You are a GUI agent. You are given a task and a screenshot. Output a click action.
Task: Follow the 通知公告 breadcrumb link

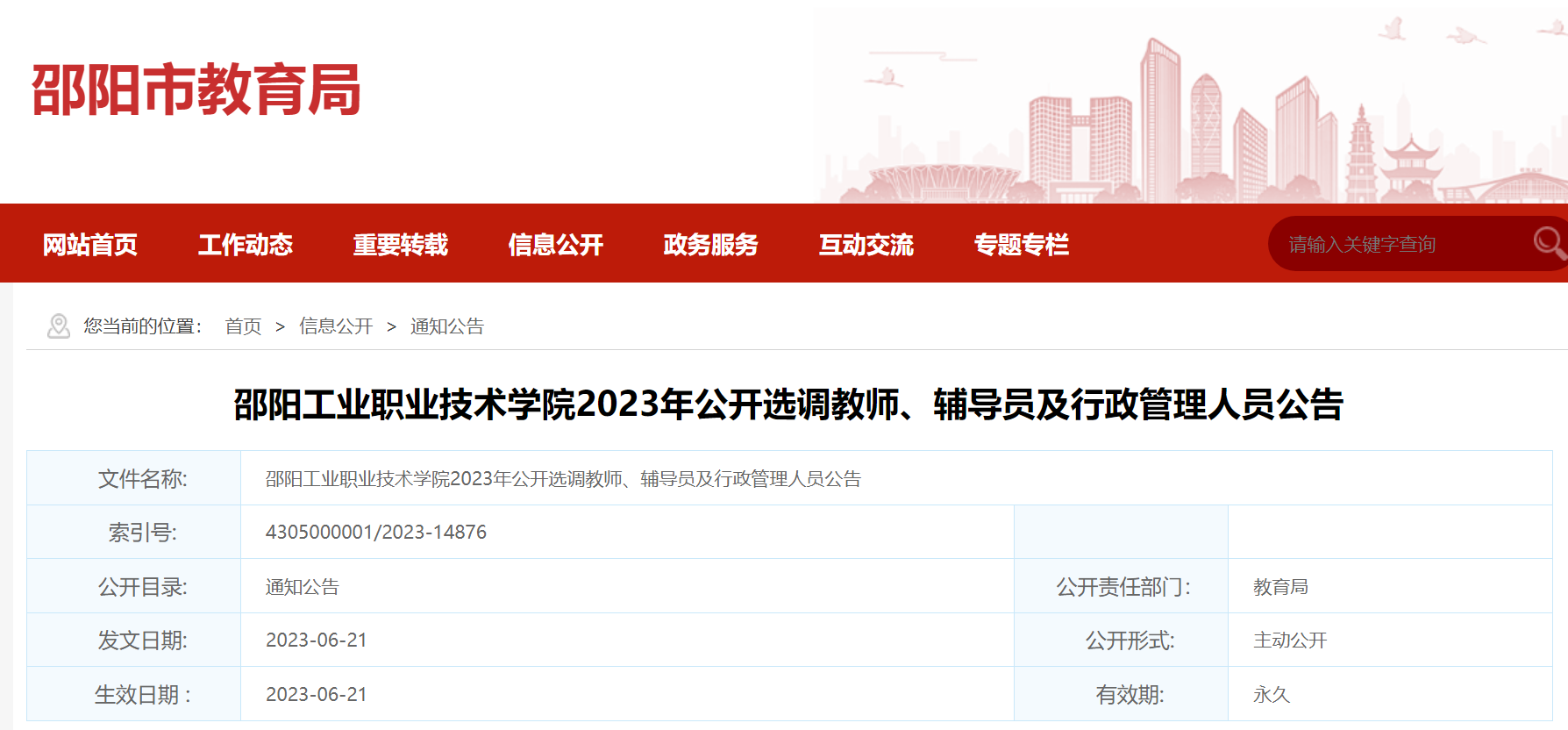click(x=447, y=326)
